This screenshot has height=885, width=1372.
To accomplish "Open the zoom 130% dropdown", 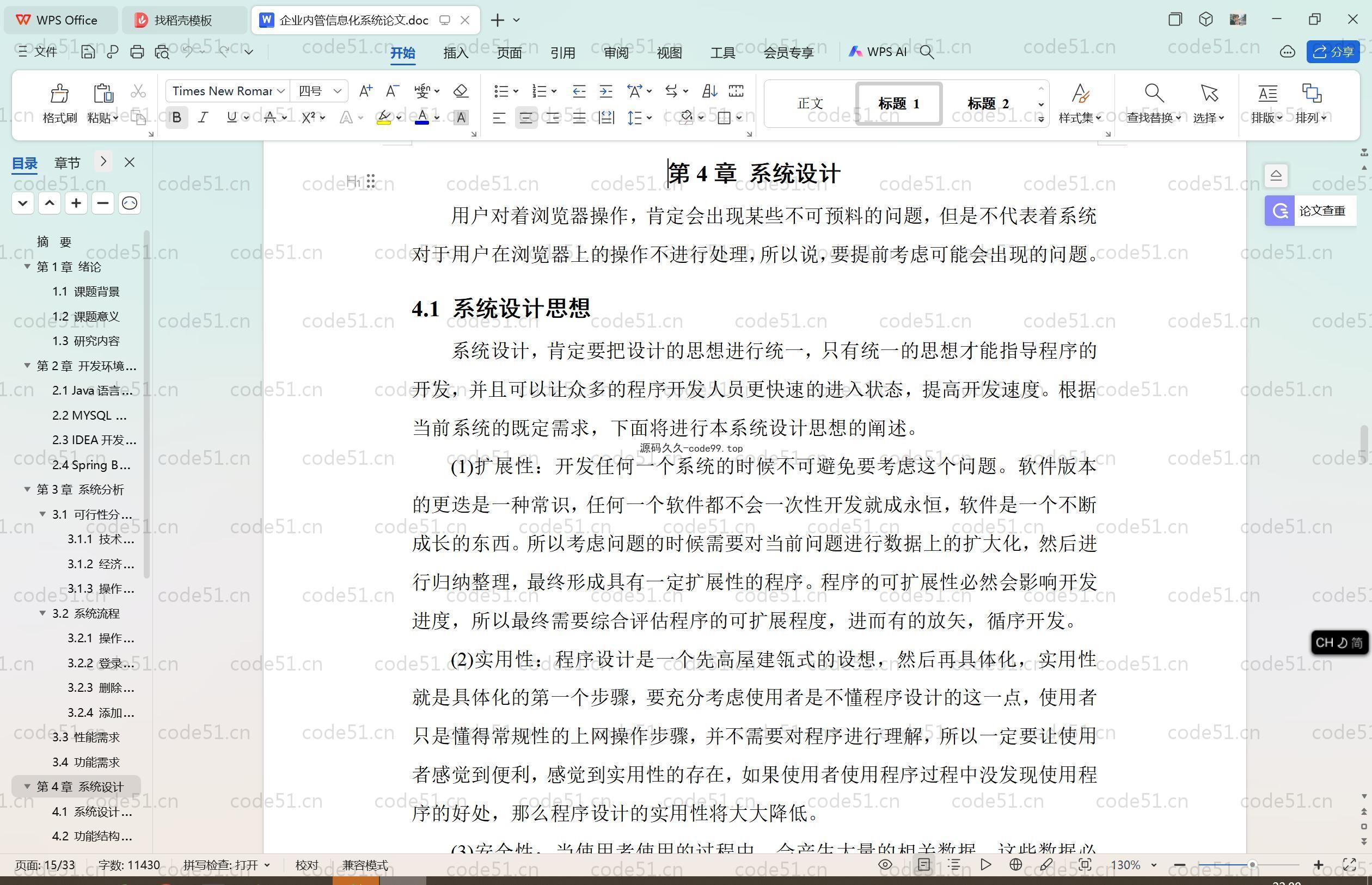I will coord(1154,865).
